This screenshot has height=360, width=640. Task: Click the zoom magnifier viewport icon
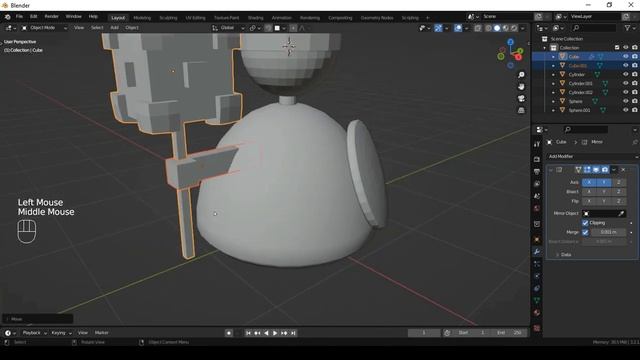coord(521,75)
